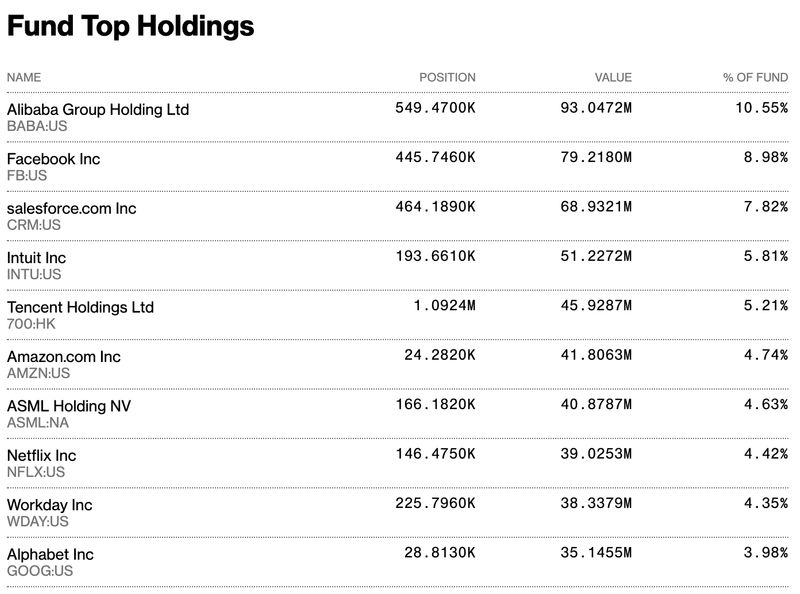Viewport: 800px width, 594px height.
Task: Select the Intuit Inc holding
Action: pos(37,257)
